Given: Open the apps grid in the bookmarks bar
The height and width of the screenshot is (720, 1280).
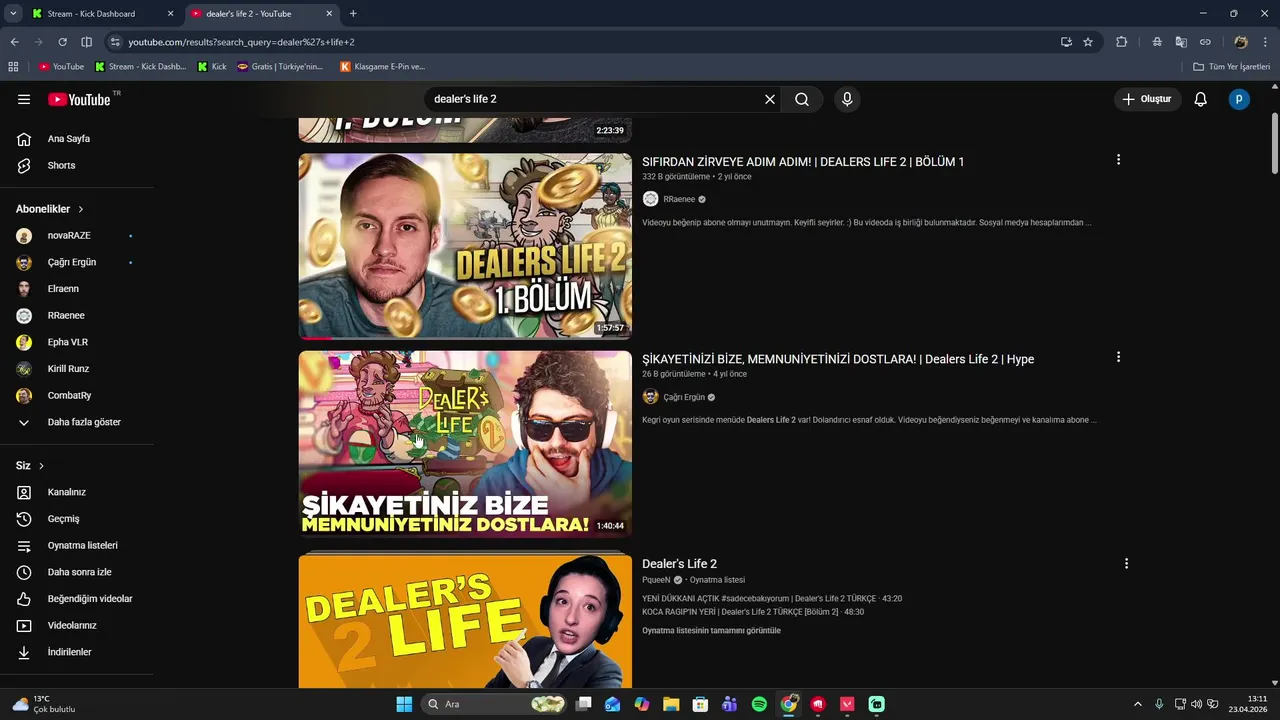Looking at the screenshot, I should [x=13, y=67].
